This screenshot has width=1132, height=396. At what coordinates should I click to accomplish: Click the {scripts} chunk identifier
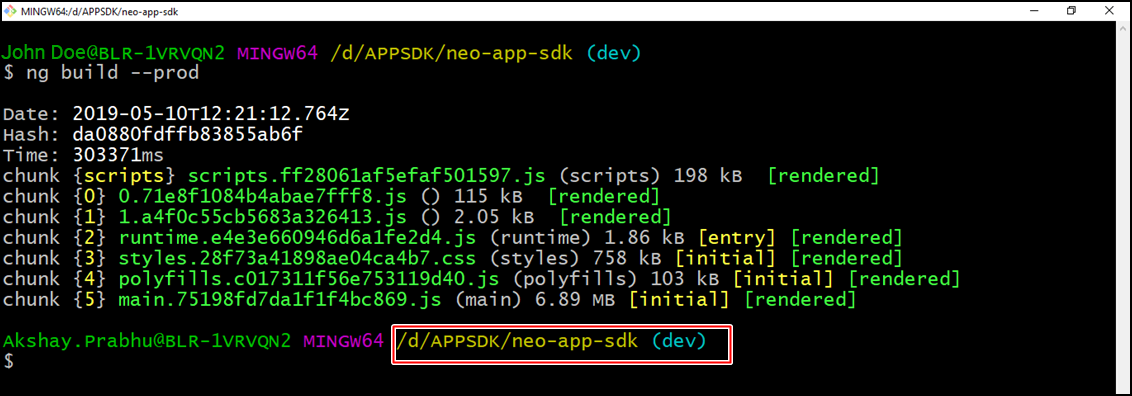(x=124, y=175)
